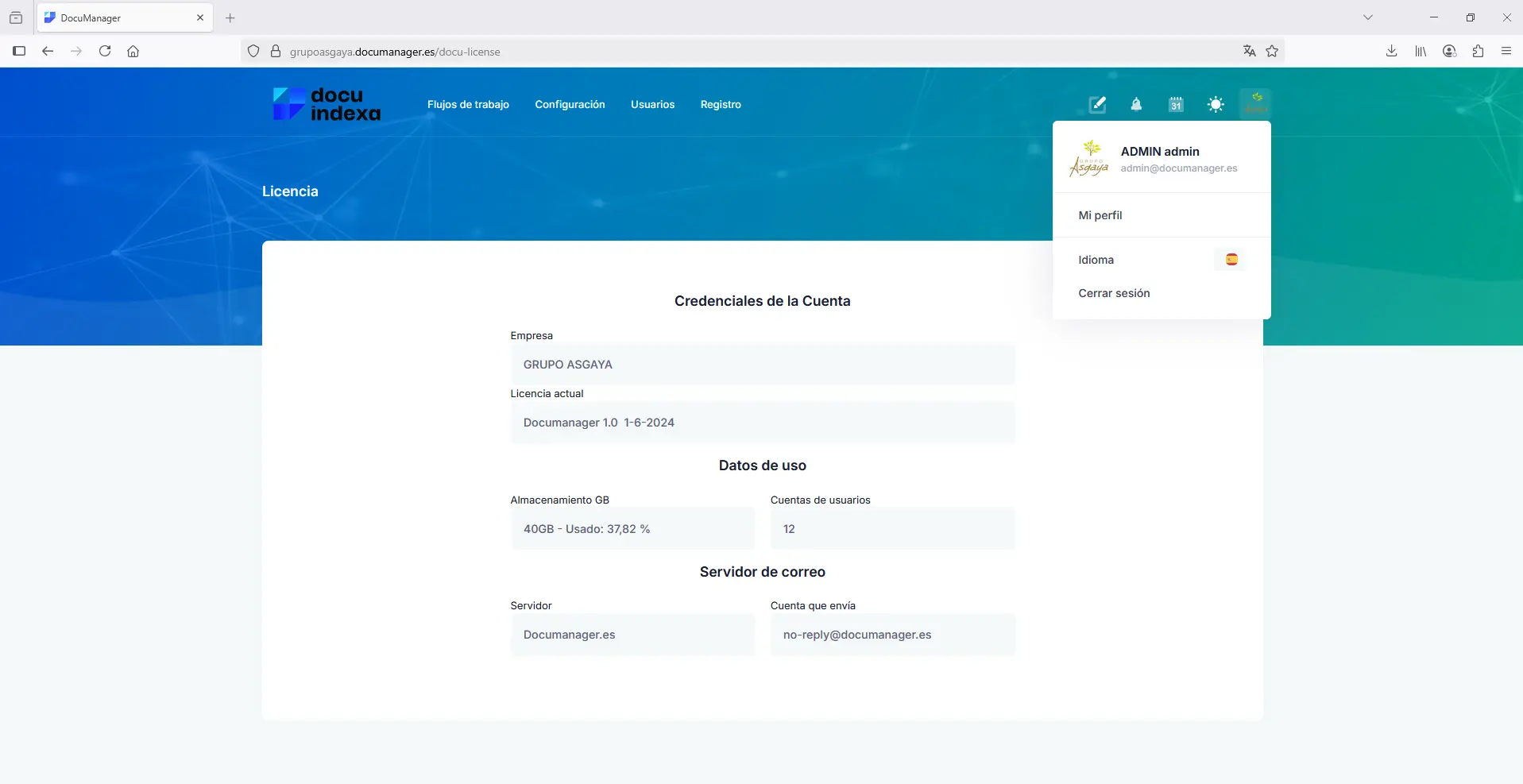Reload the page in the browser

[105, 52]
